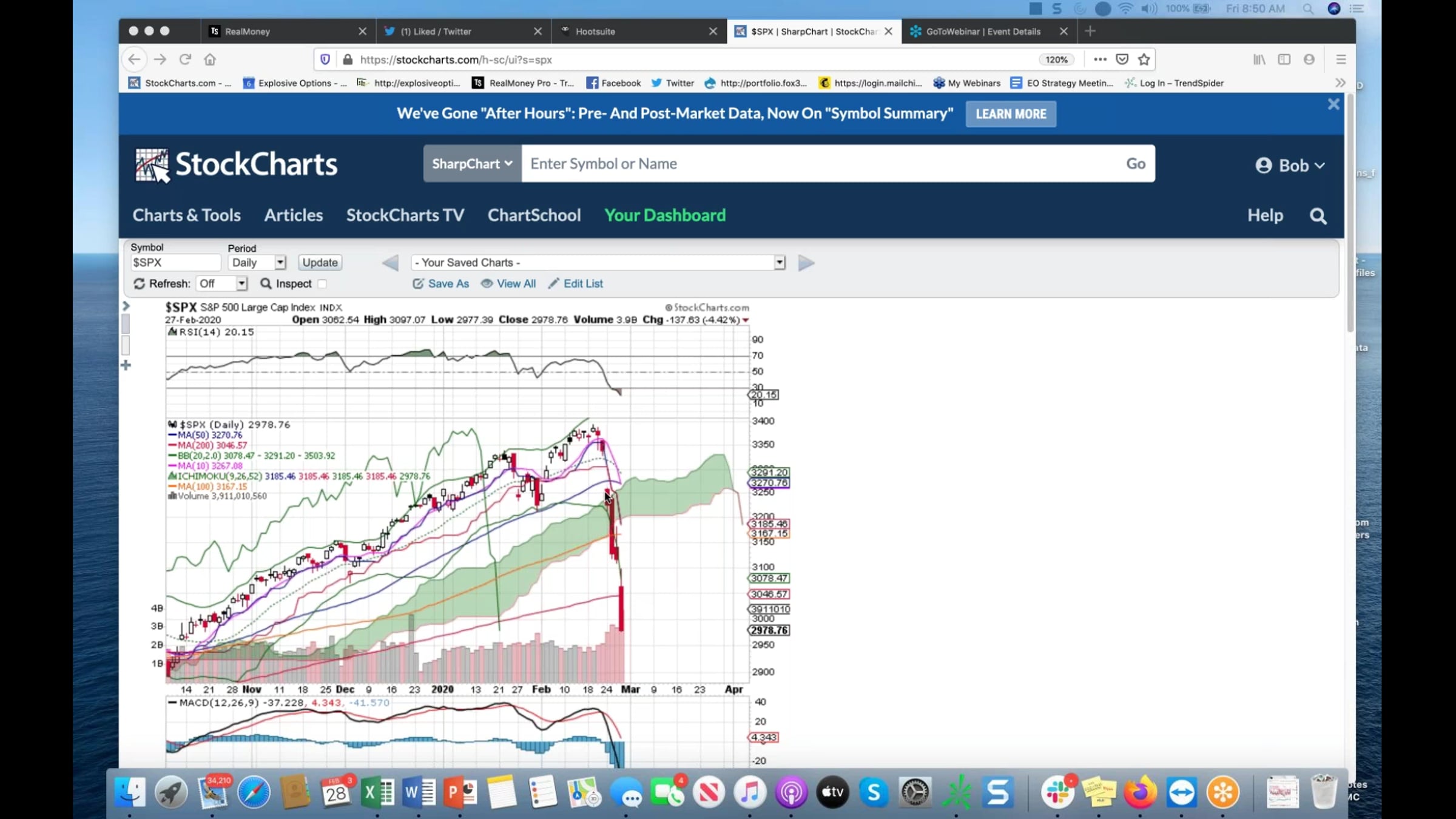This screenshot has width=1456, height=819.
Task: Expand the SharpChart type selector
Action: (x=472, y=164)
